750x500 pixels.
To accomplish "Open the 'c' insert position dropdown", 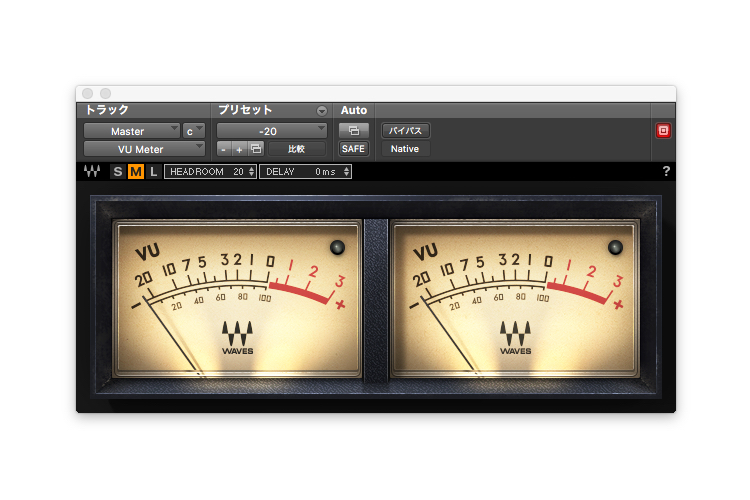I will pyautogui.click(x=193, y=131).
